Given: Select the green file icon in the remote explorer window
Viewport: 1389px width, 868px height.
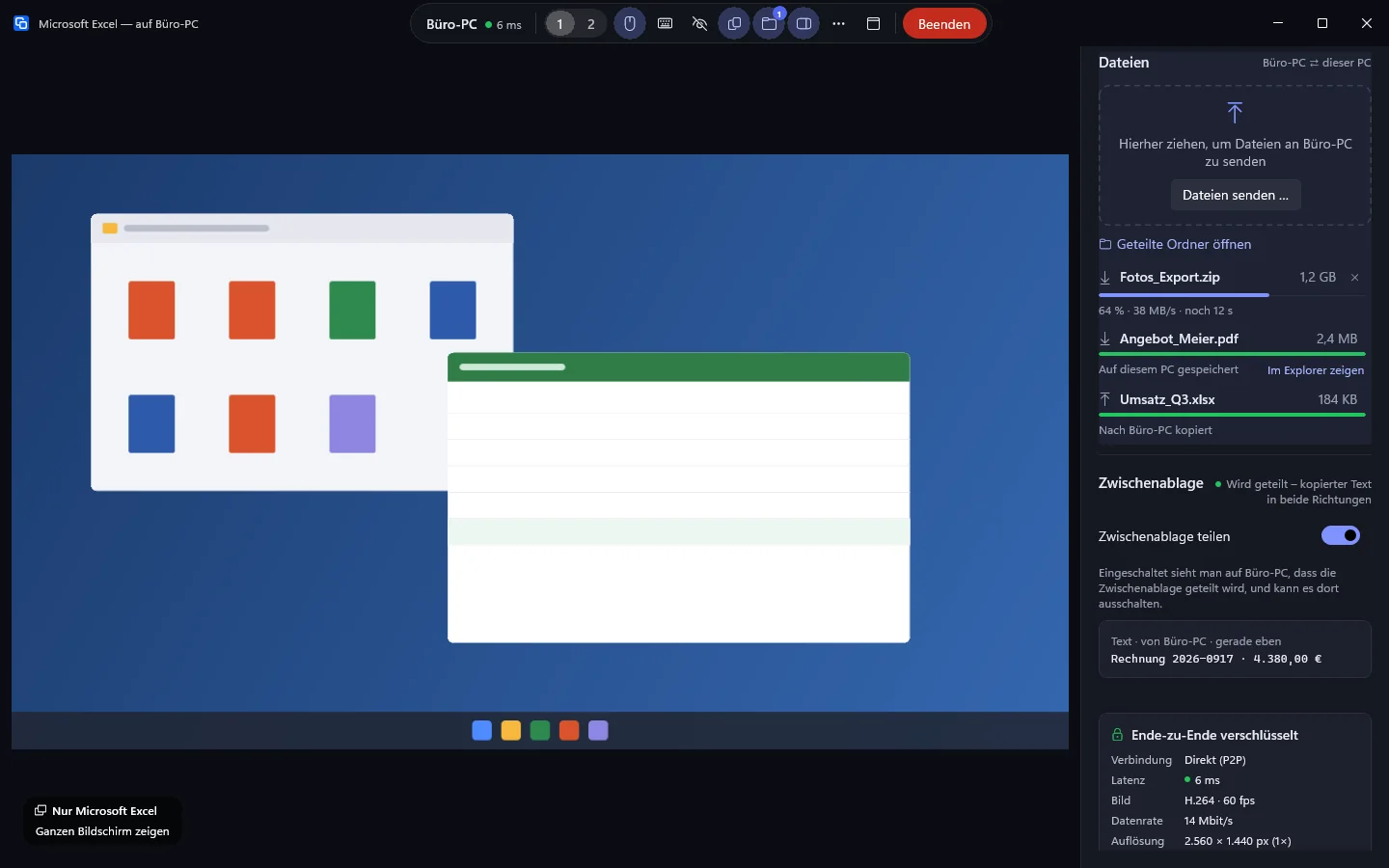Looking at the screenshot, I should [352, 310].
